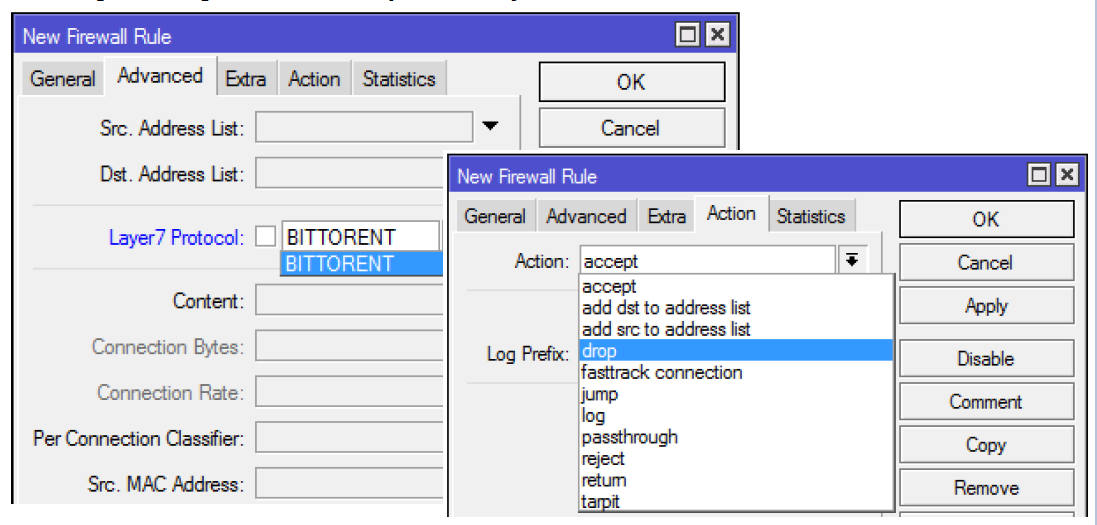This screenshot has width=1097, height=525.
Task: Click the Remove button
Action: point(985,488)
